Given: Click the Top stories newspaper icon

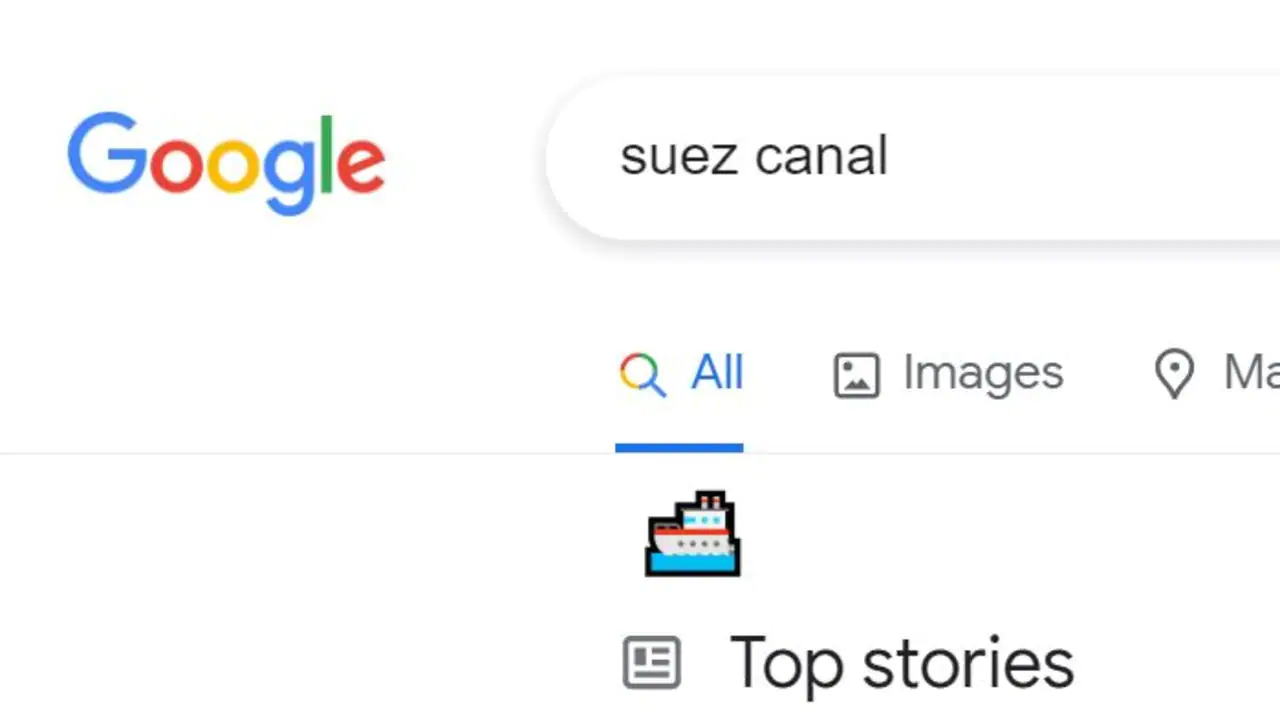Looking at the screenshot, I should click(652, 662).
